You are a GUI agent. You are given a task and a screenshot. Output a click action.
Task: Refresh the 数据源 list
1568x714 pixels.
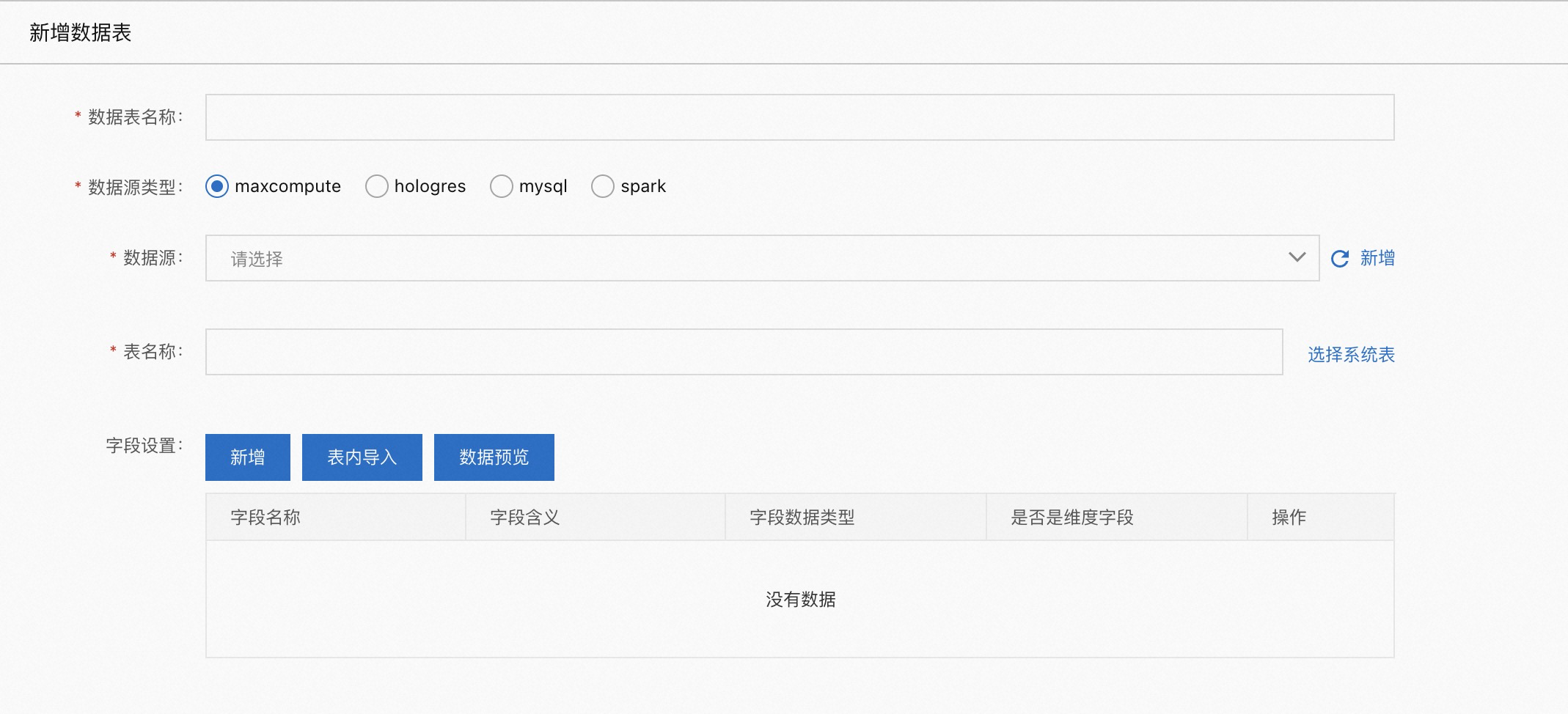pyautogui.click(x=1340, y=258)
